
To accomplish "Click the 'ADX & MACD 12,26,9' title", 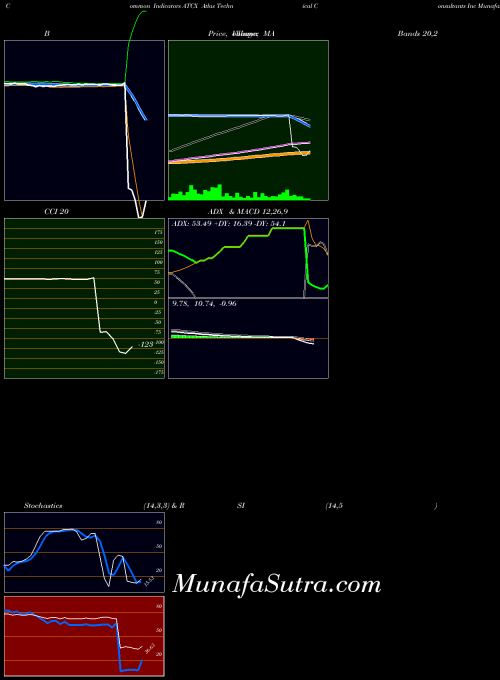I will [x=248, y=212].
